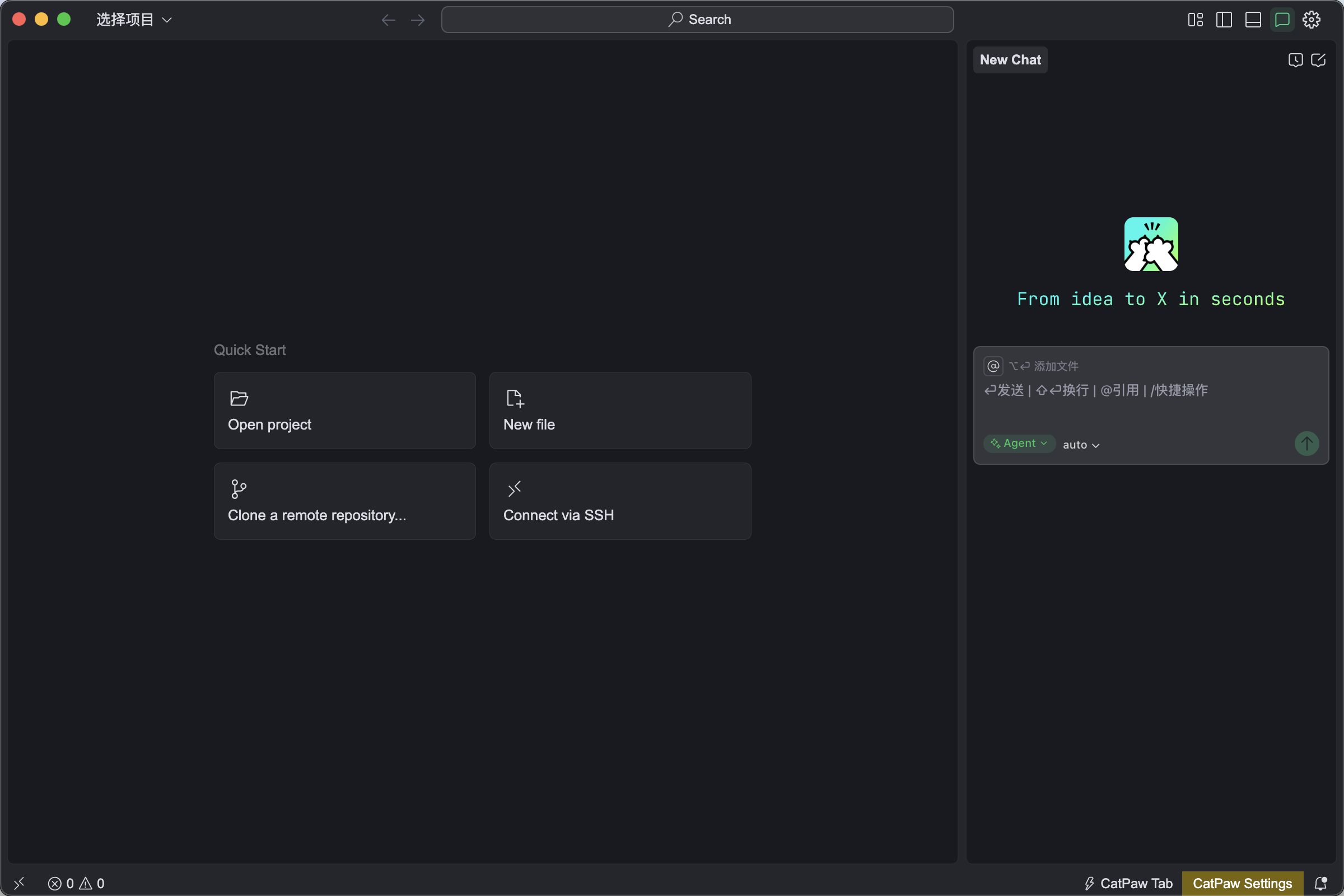
Task: Select the New Chat tab
Action: (x=1010, y=60)
